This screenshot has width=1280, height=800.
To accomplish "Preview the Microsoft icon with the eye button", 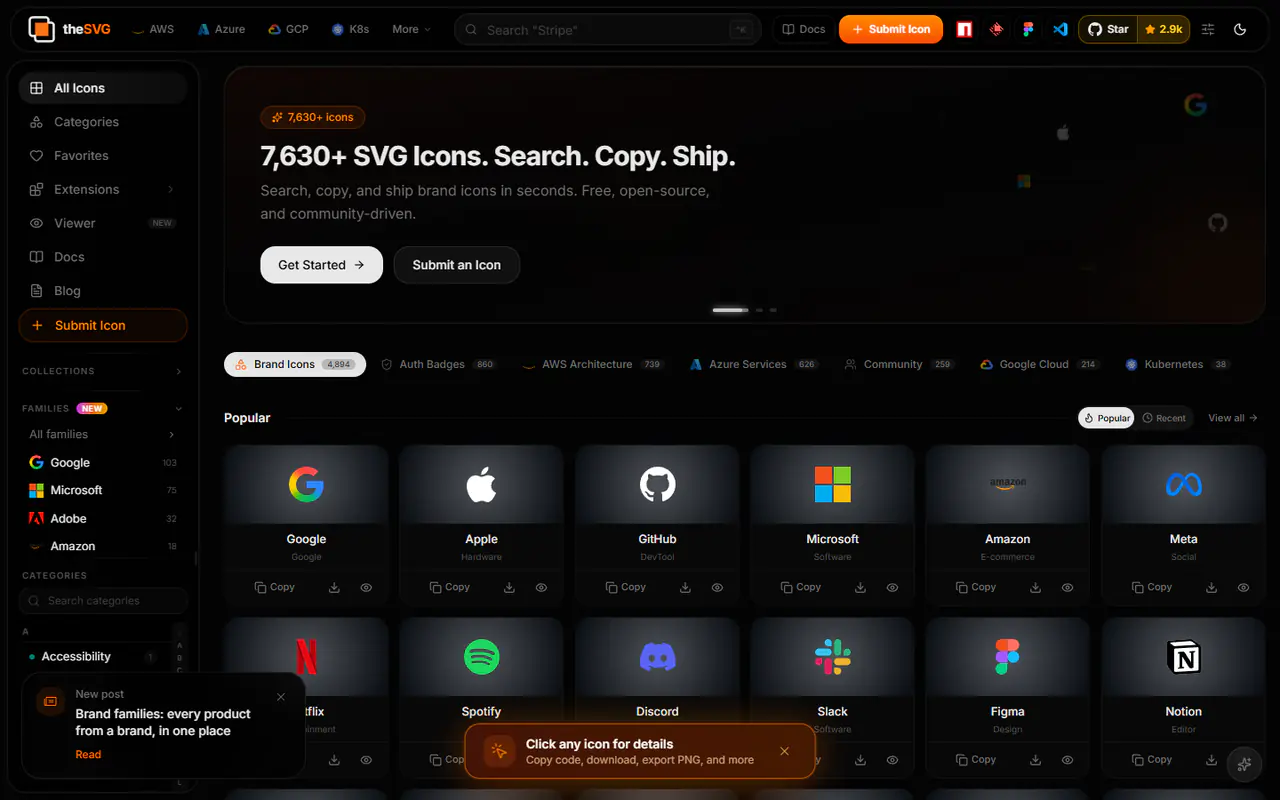I will pos(892,587).
